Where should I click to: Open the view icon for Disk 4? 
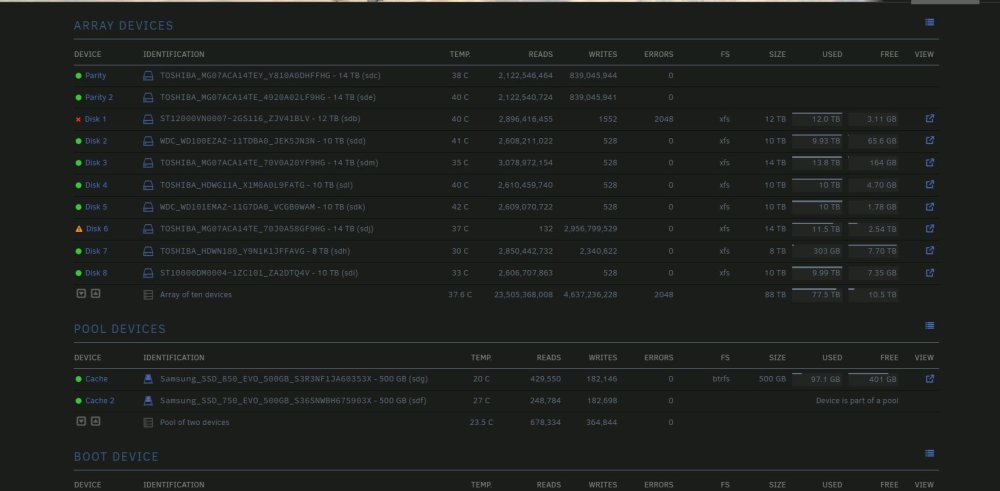[930, 184]
